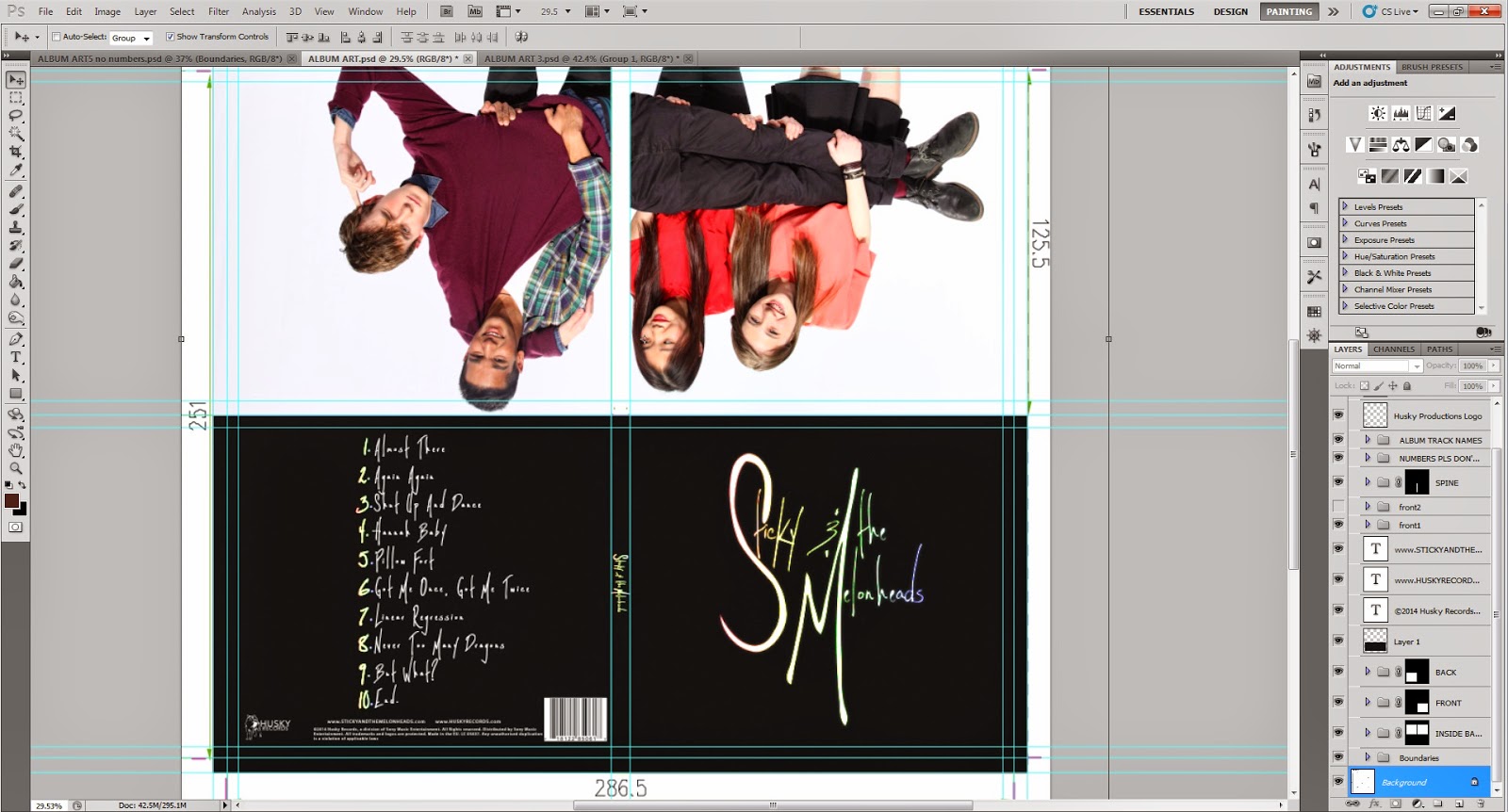Open the Analysis menu
Screen dimensions: 1508x812
coord(258,11)
